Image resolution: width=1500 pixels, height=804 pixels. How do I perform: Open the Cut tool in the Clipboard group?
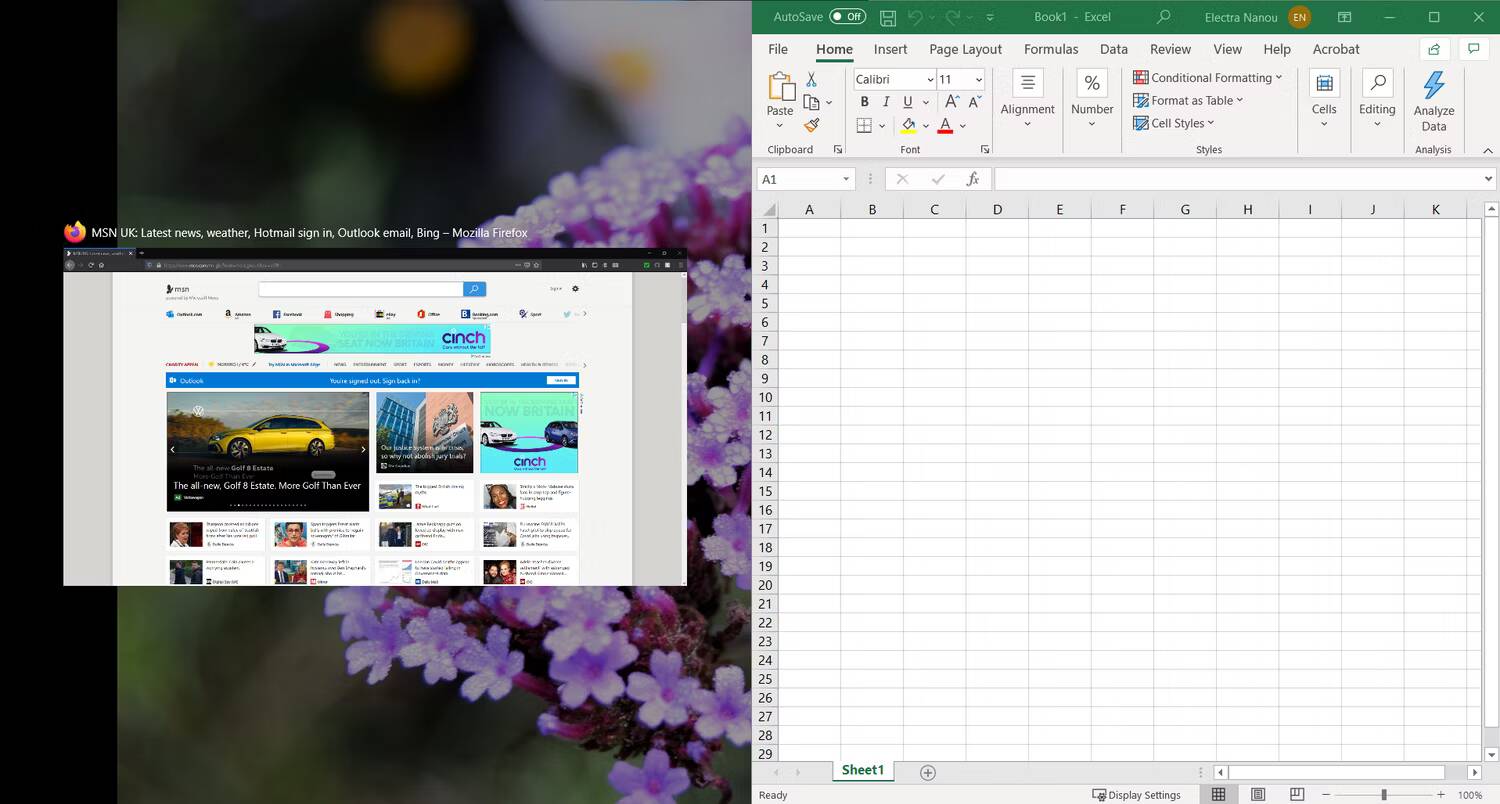(811, 78)
